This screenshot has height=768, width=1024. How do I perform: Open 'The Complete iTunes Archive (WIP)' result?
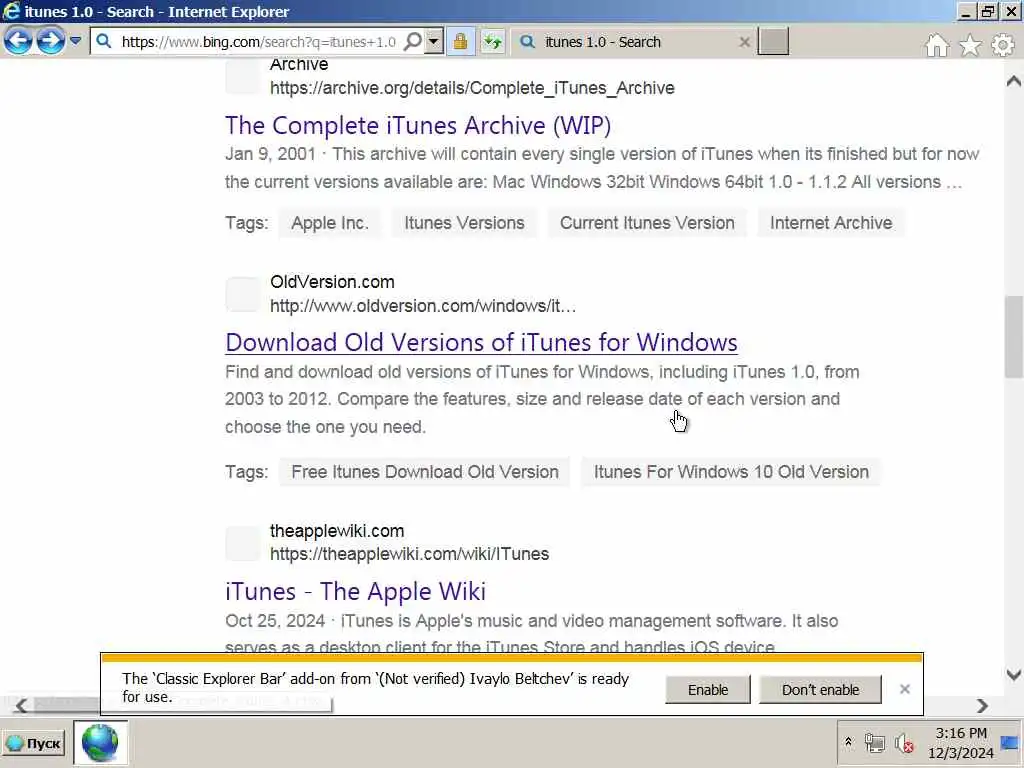tap(418, 125)
